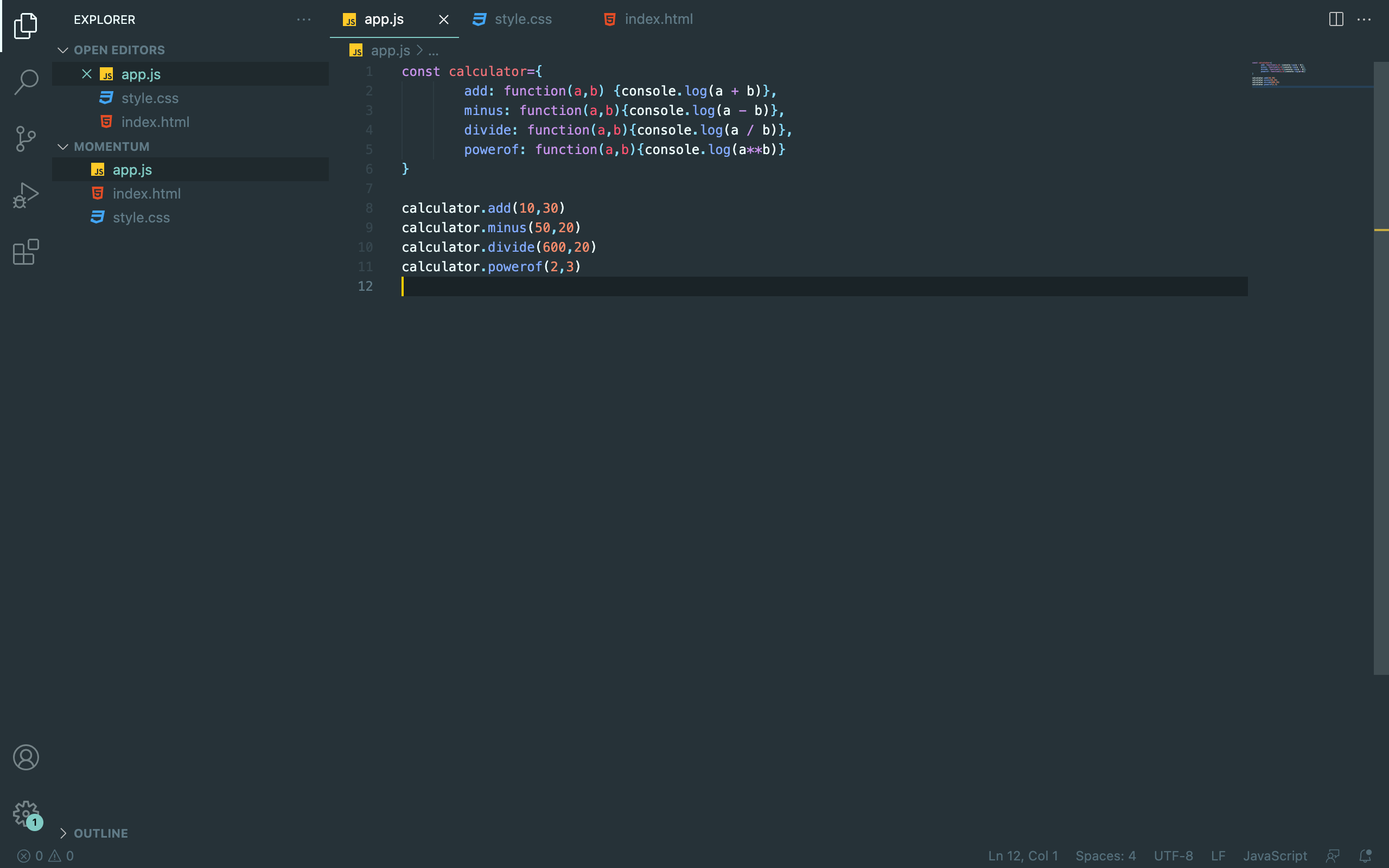Close app.js in Open Editors list
1389x868 pixels.
(87, 74)
